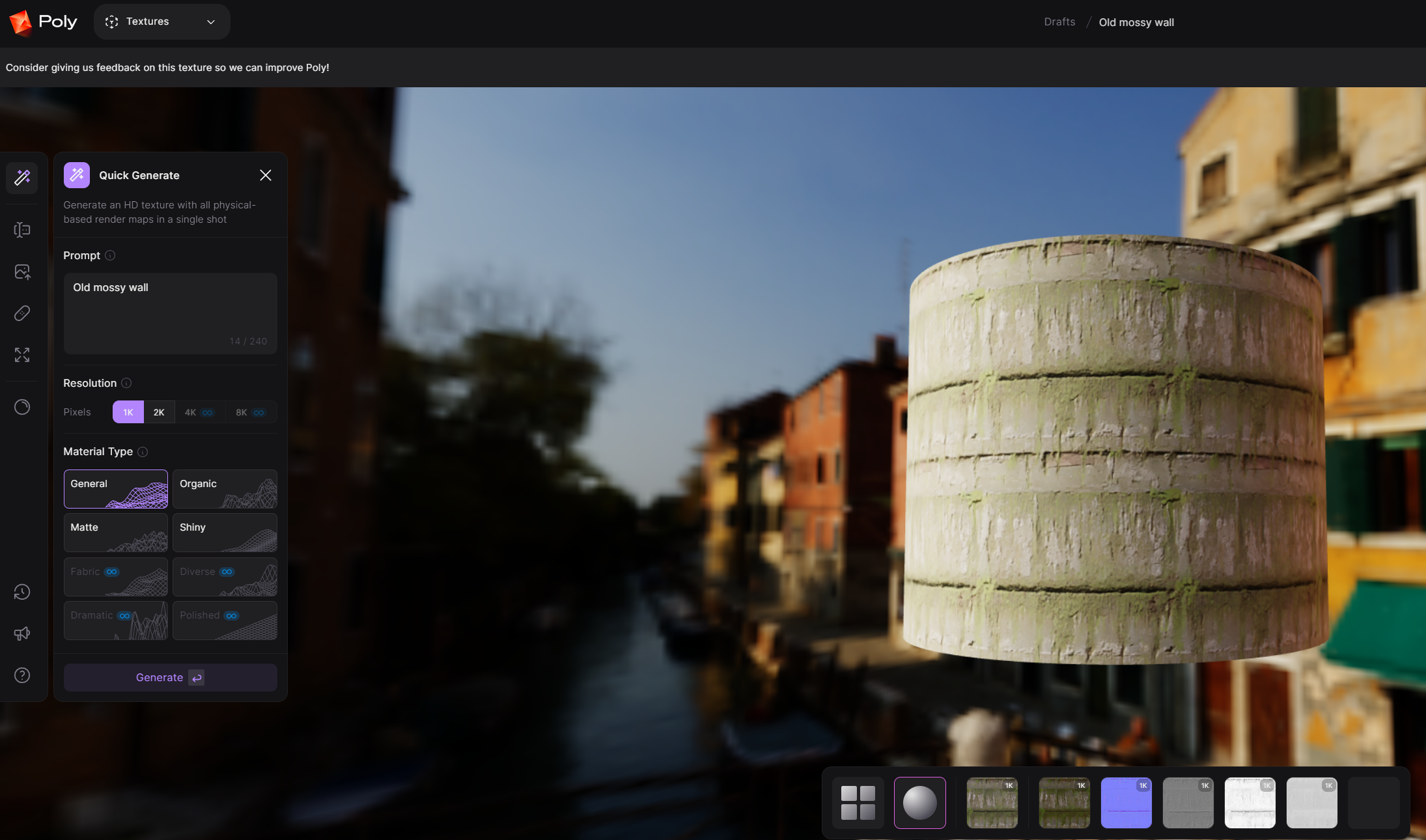Choose the Organic material type

225,489
